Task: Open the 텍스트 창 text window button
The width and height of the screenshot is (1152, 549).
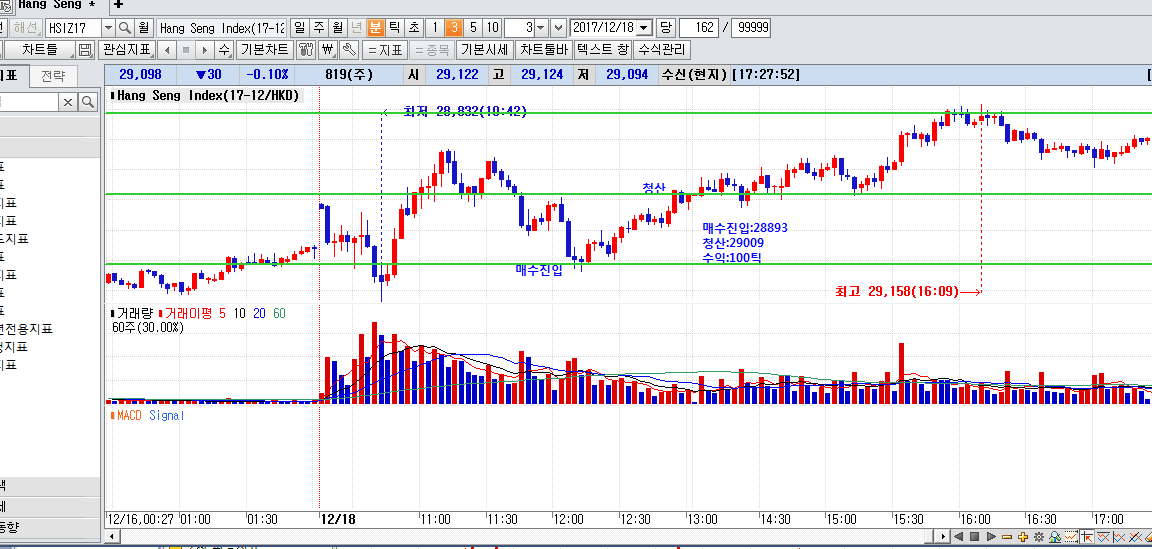Action: (x=602, y=50)
